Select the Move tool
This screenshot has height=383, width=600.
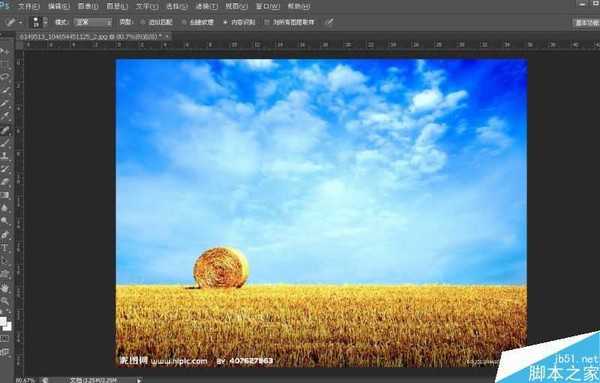5,52
